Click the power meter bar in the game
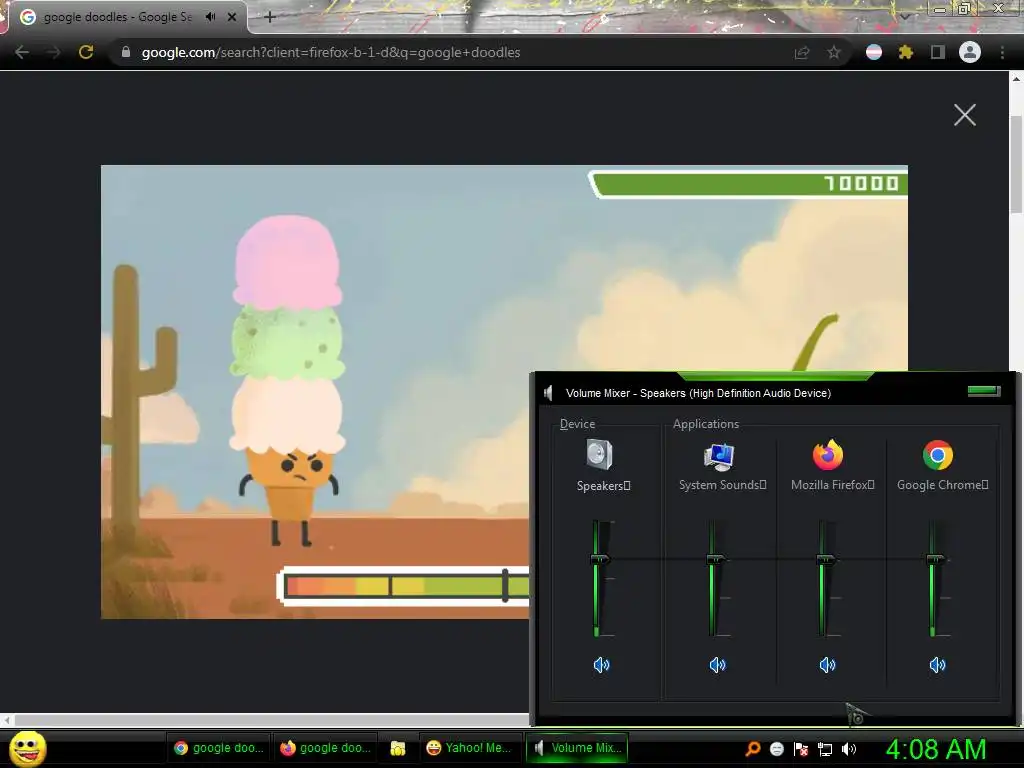The height and width of the screenshot is (768, 1024). (x=405, y=585)
